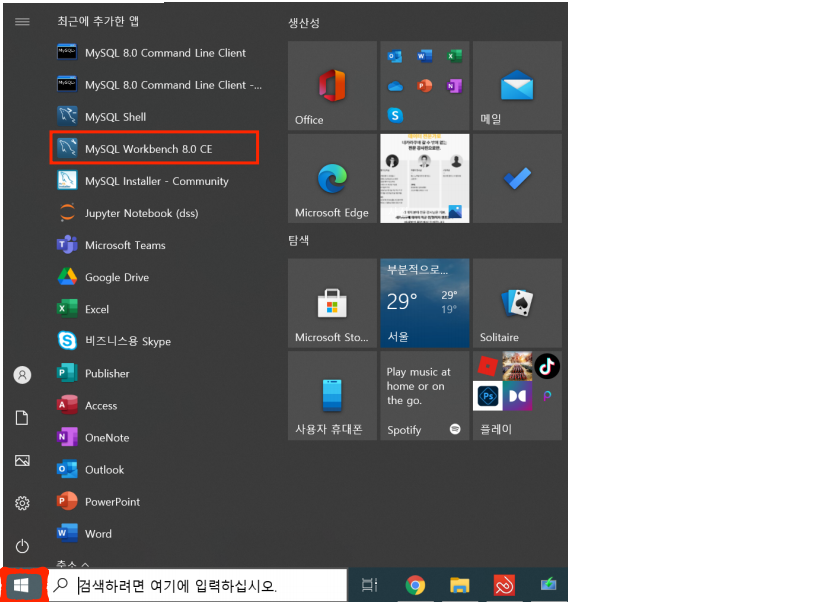The width and height of the screenshot is (818, 602).
Task: Launch Chrome from taskbar
Action: (x=415, y=585)
